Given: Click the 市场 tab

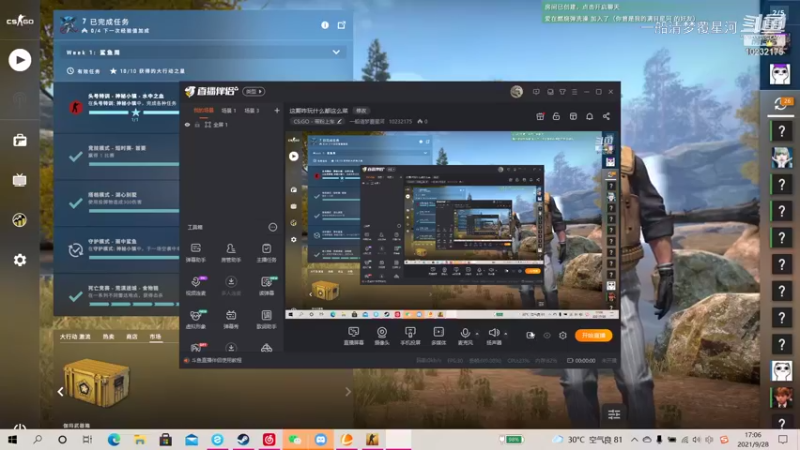Looking at the screenshot, I should tap(155, 337).
